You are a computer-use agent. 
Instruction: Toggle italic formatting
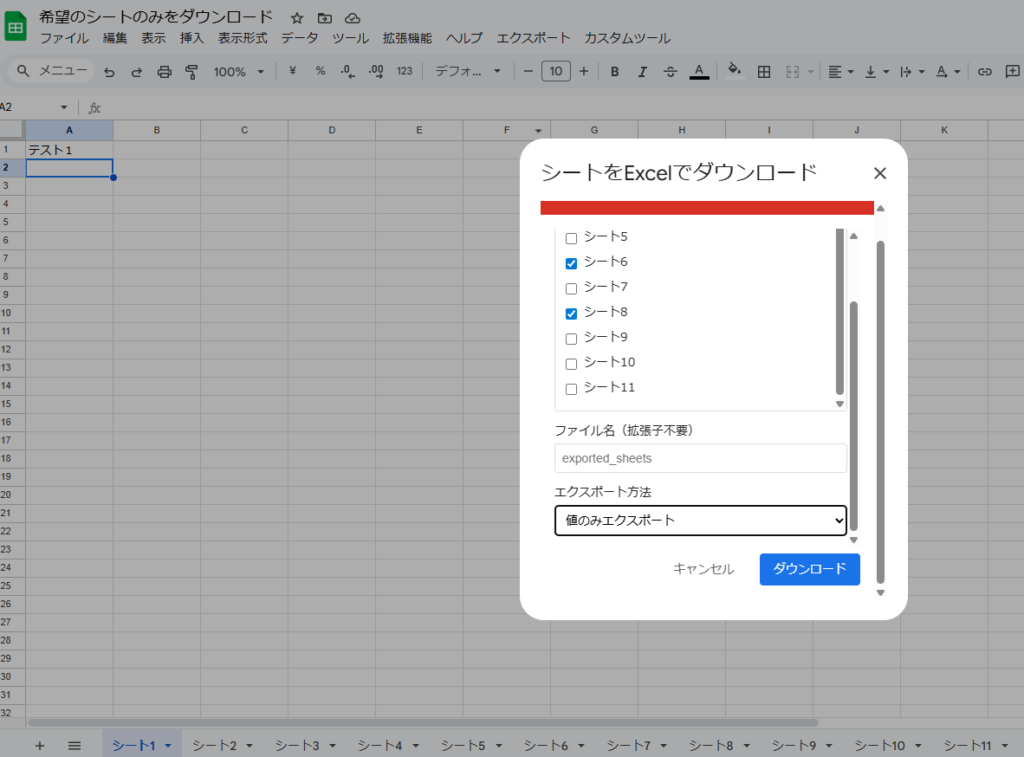click(643, 72)
